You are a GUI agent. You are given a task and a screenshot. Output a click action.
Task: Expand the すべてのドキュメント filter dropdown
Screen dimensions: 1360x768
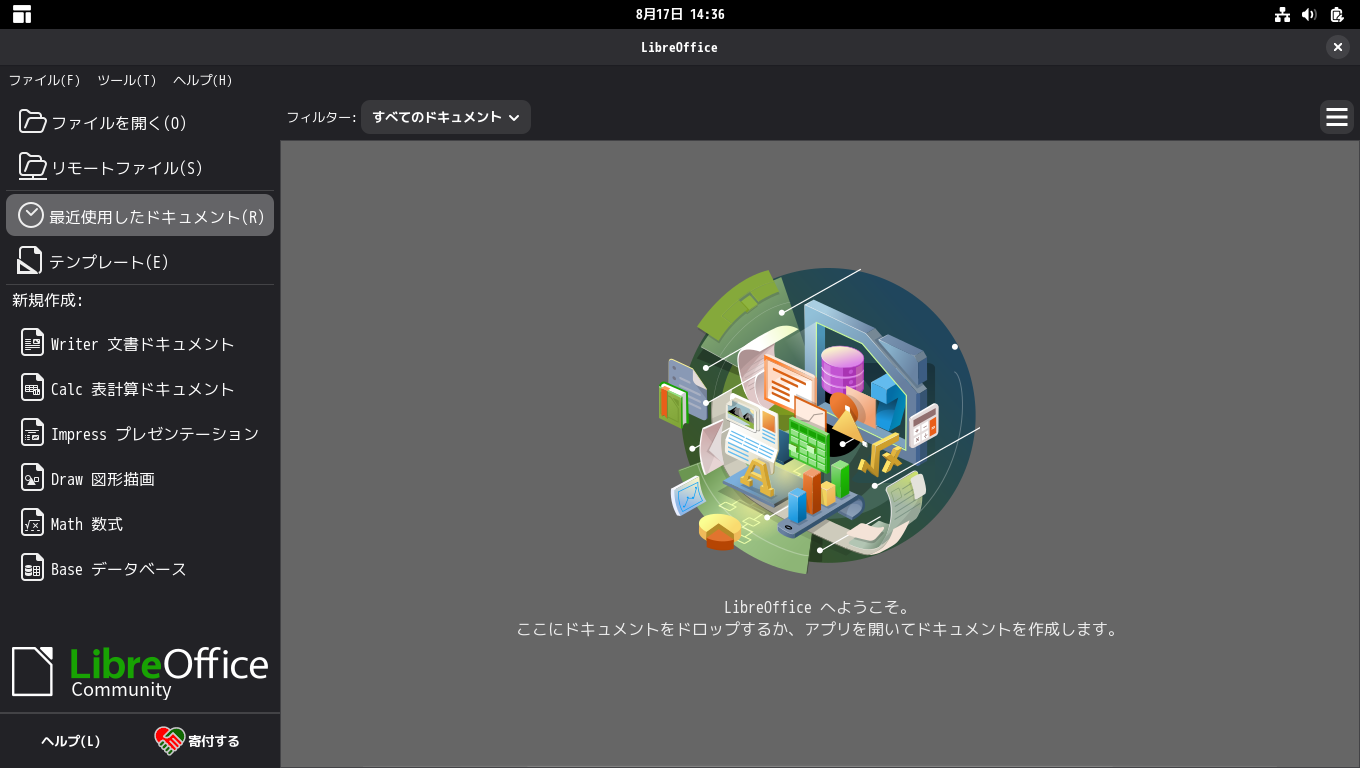click(446, 117)
